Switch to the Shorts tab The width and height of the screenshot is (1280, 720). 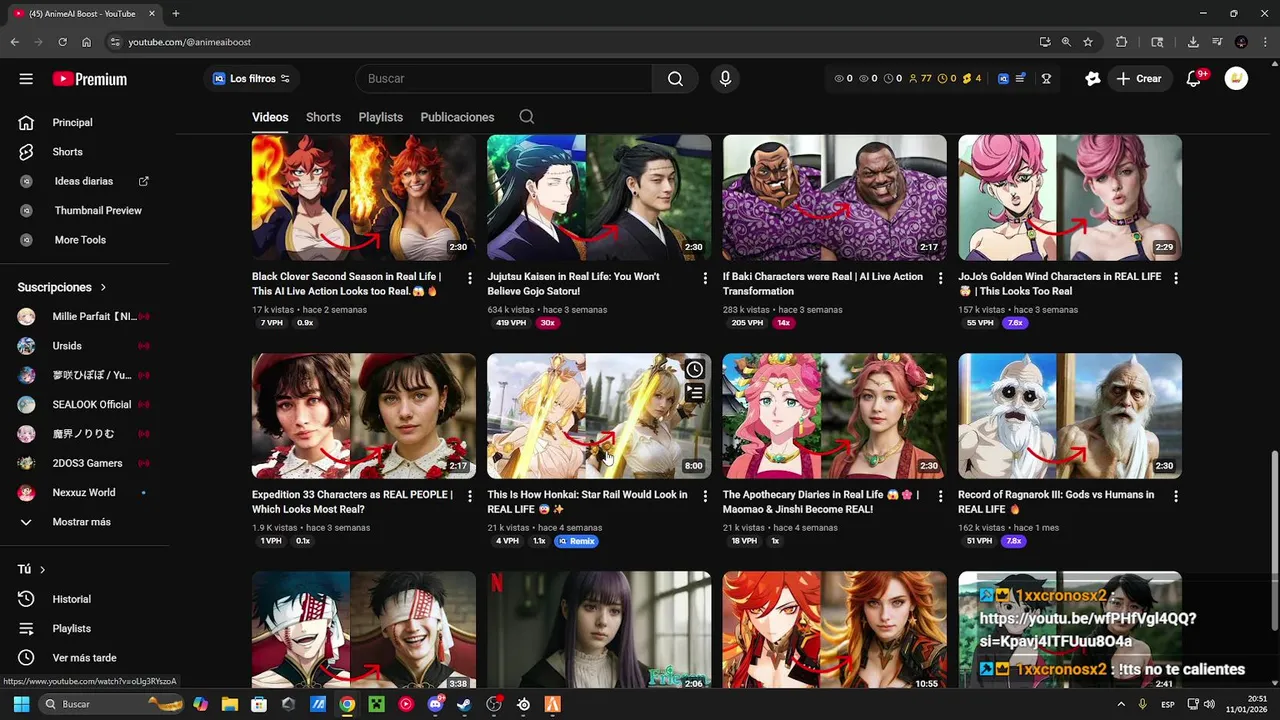pos(323,117)
